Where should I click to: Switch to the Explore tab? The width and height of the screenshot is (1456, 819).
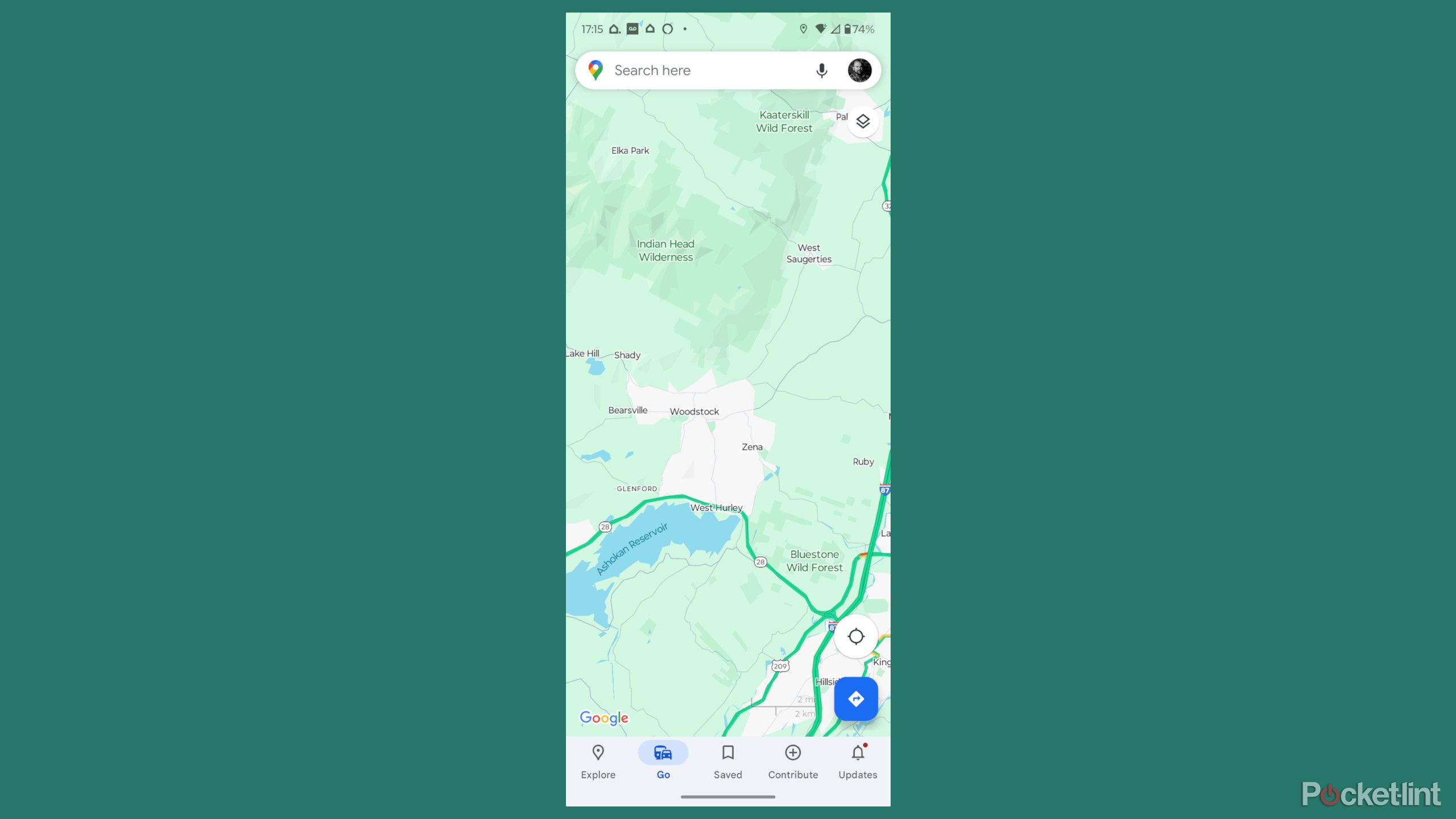(598, 761)
